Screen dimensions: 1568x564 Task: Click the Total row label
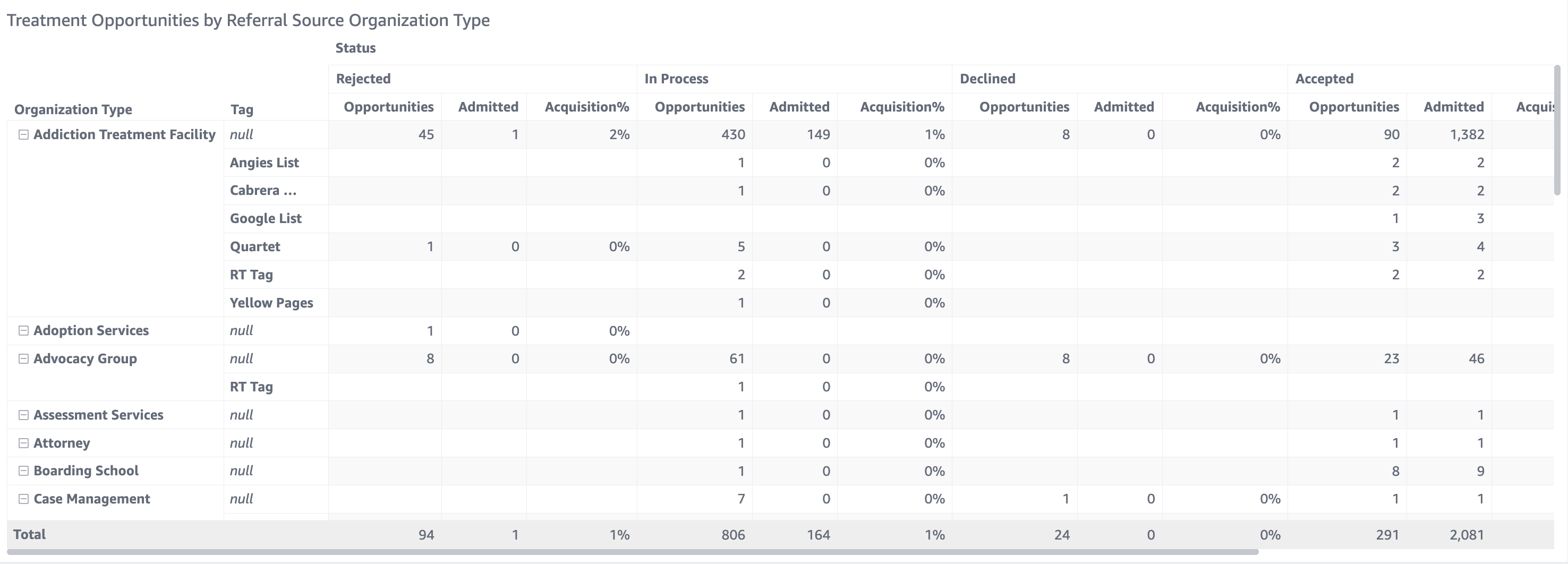tap(30, 534)
